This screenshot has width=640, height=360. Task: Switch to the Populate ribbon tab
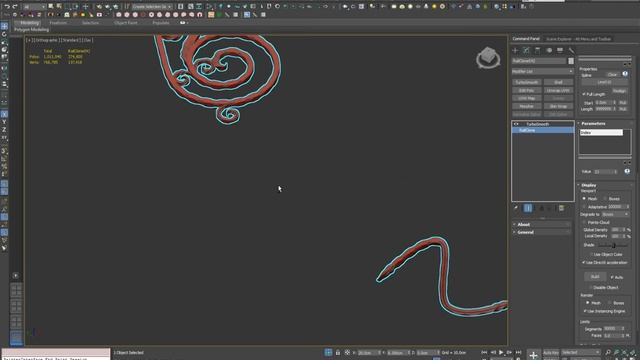click(x=161, y=23)
